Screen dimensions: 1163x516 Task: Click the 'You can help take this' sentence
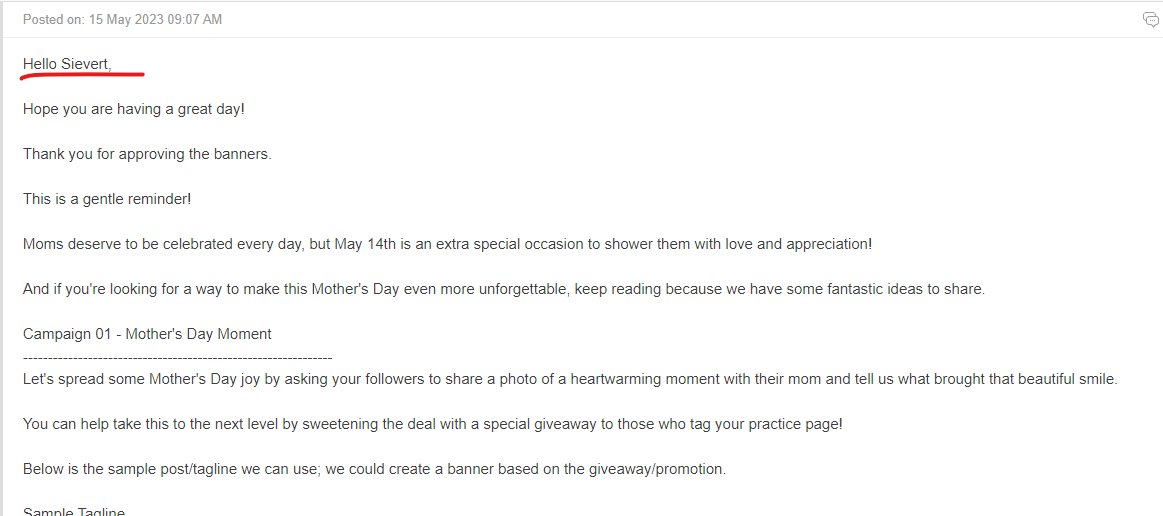click(x=432, y=425)
